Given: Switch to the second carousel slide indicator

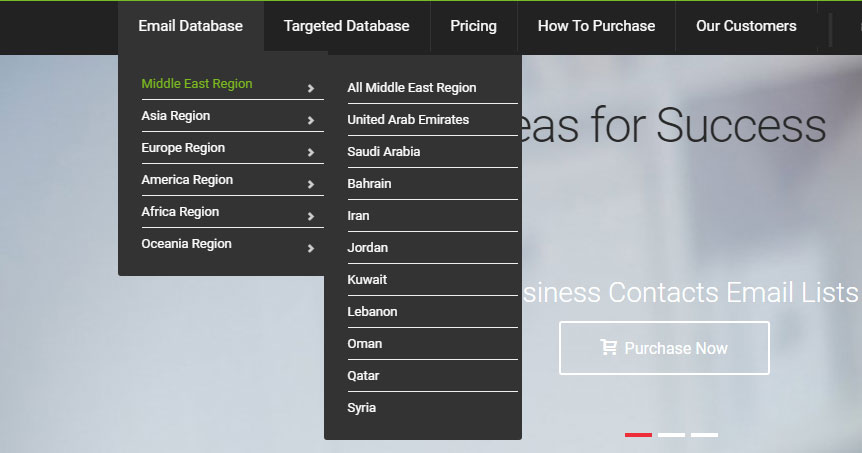Looking at the screenshot, I should (671, 435).
